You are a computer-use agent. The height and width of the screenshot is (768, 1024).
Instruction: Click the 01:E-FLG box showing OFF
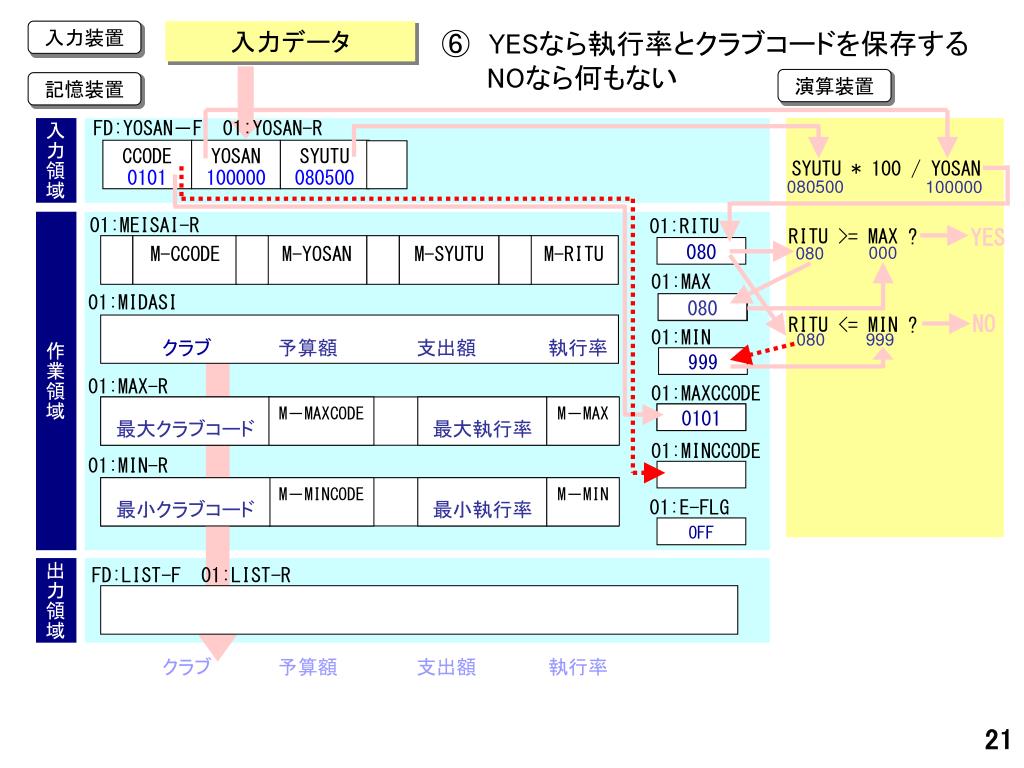pos(701,532)
